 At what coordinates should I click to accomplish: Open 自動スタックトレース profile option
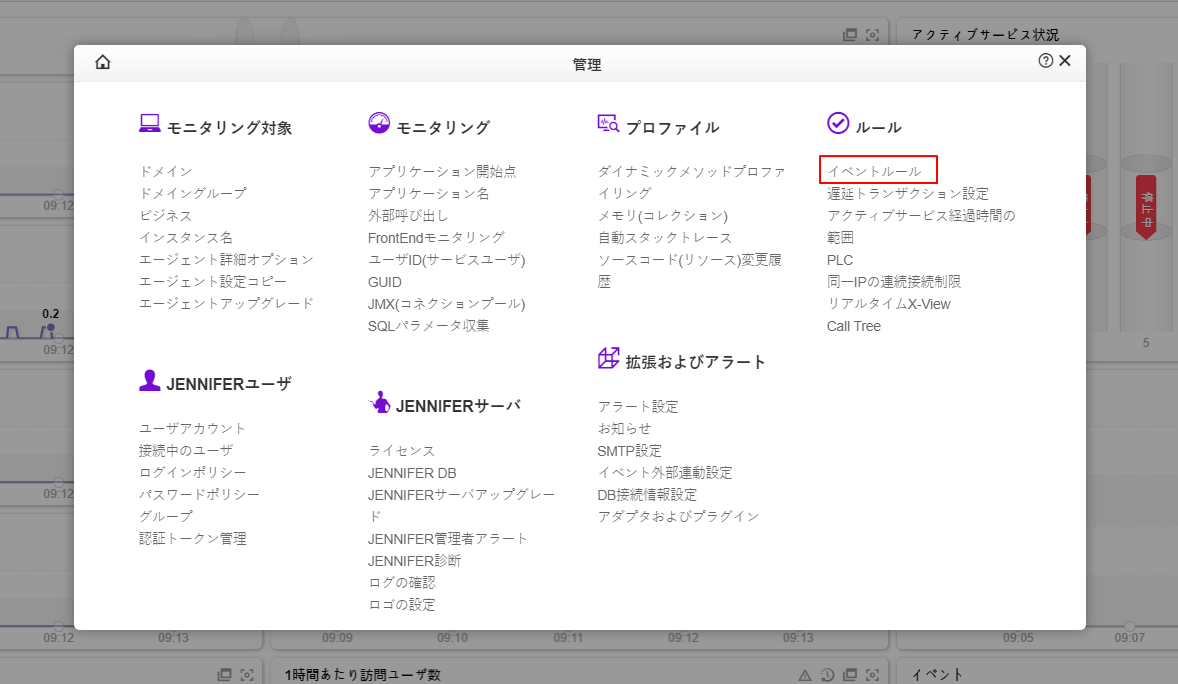pyautogui.click(x=664, y=237)
